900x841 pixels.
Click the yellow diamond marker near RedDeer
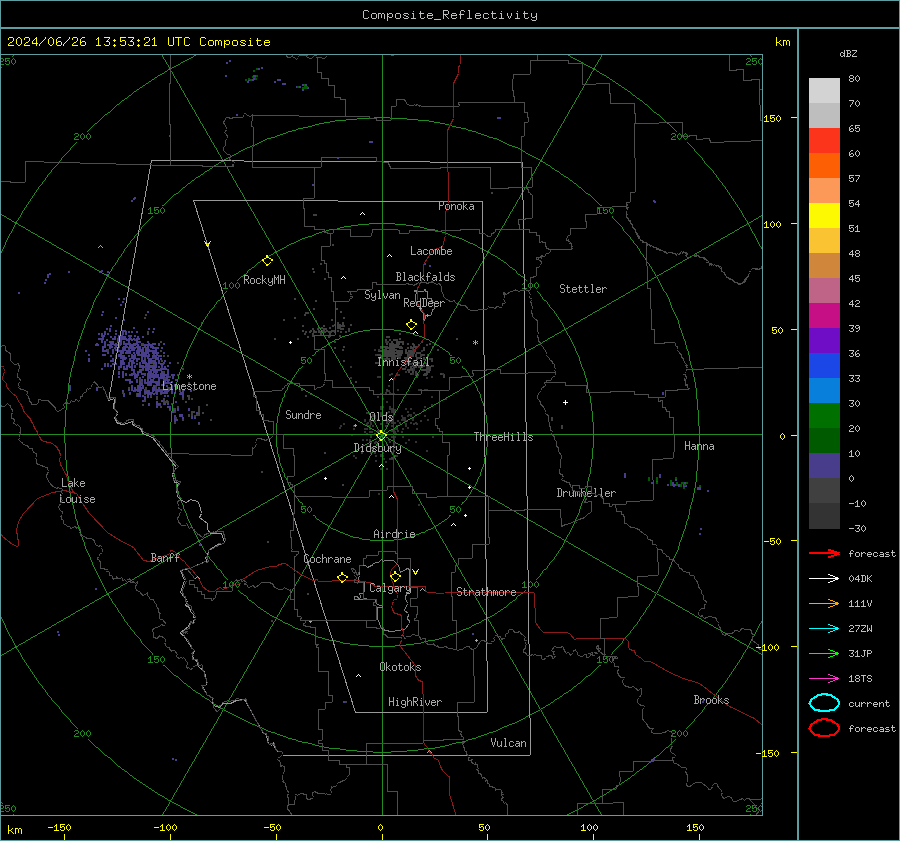[x=411, y=325]
